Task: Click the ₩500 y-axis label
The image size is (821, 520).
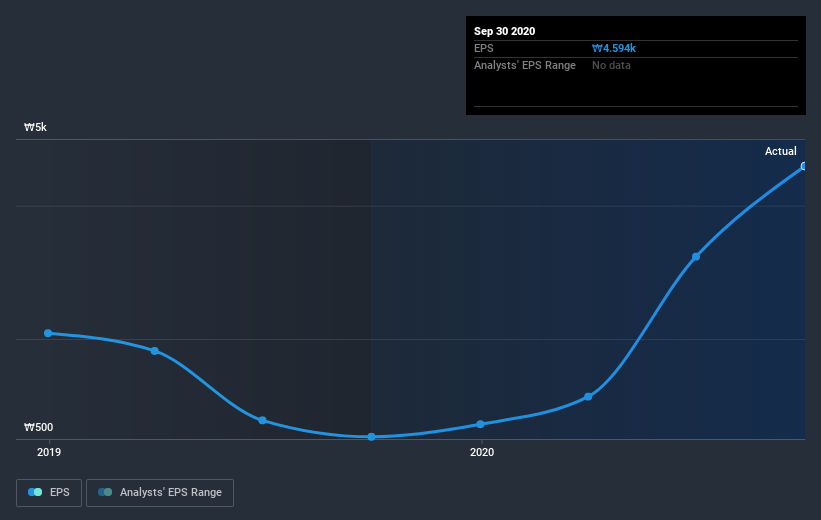Action: tap(38, 427)
